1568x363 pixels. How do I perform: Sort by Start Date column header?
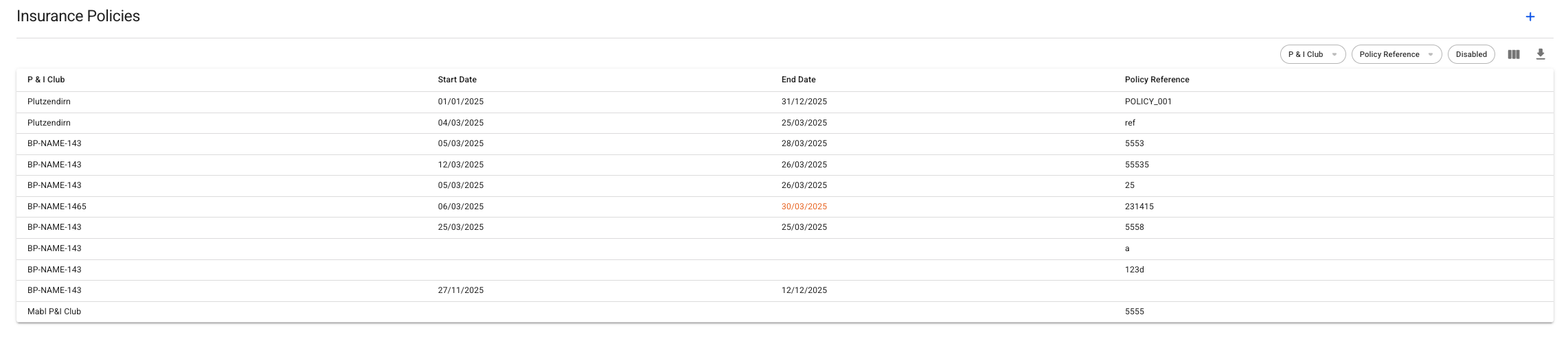tap(457, 80)
